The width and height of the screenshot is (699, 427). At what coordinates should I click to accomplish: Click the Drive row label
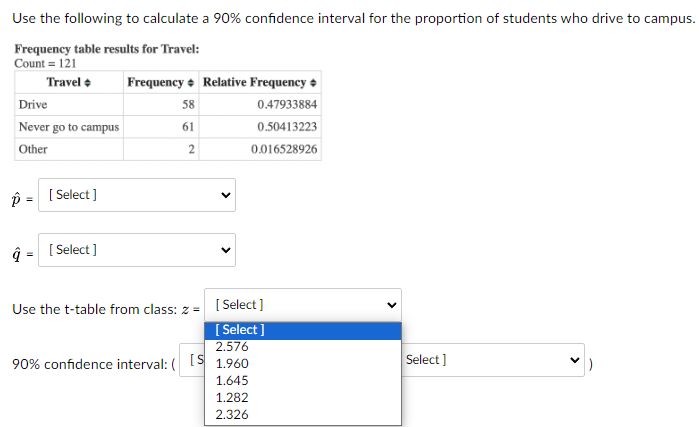coord(33,105)
